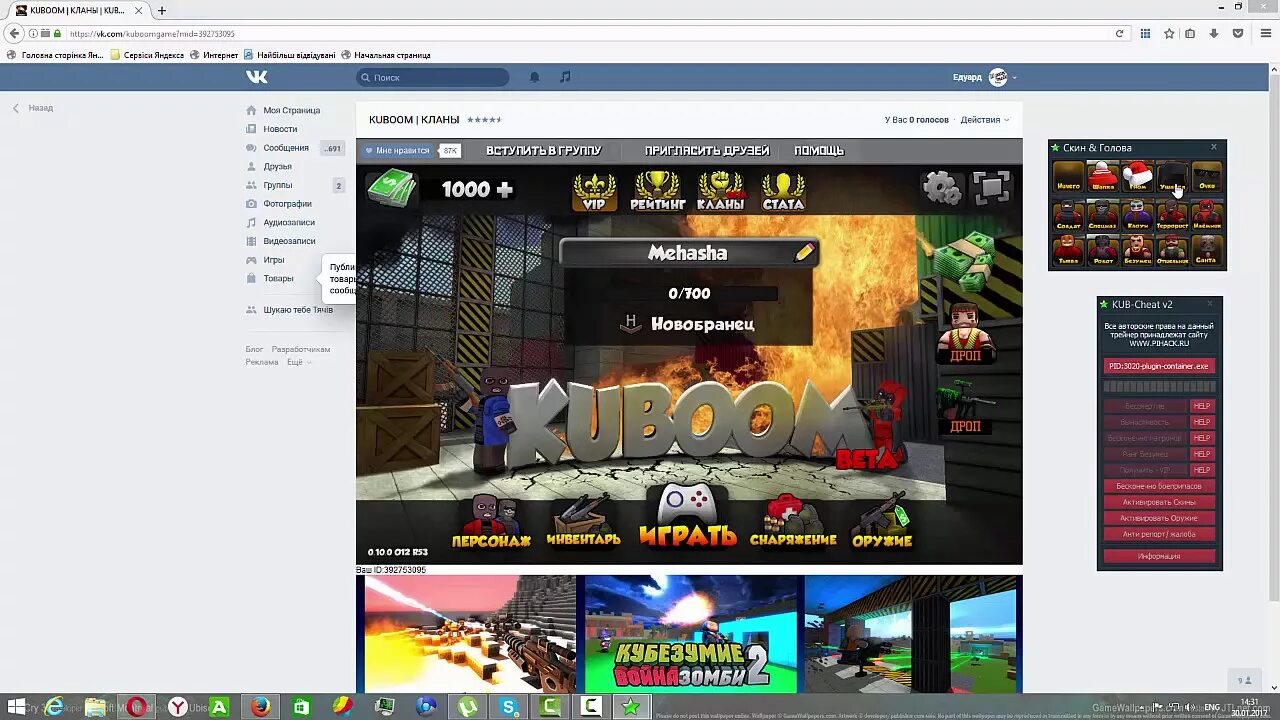This screenshot has height=720, width=1280.
Task: Select the Солдат skin
Action: click(x=1068, y=214)
